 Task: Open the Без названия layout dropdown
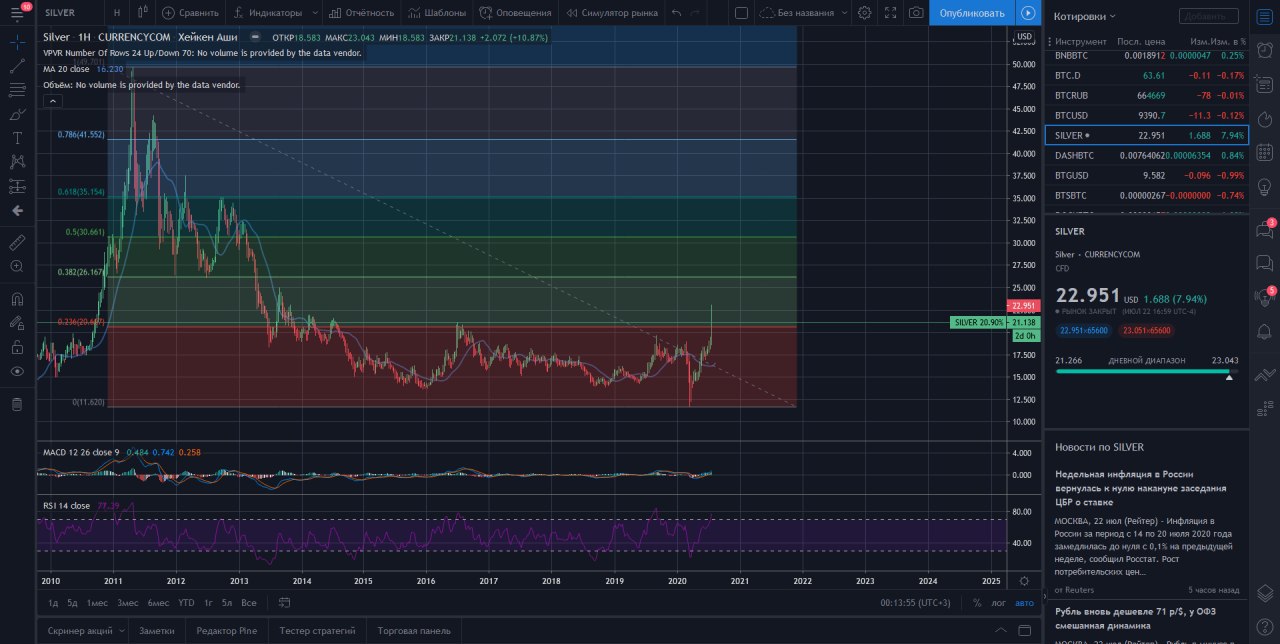[803, 13]
